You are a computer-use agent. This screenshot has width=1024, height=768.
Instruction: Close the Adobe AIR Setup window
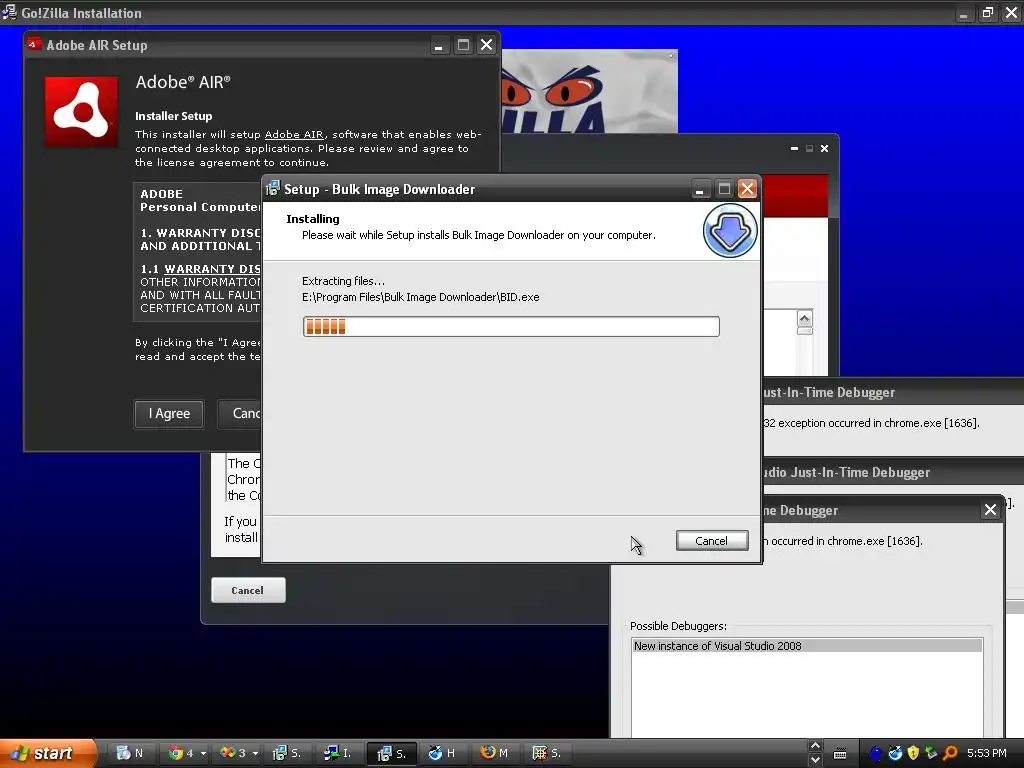tap(487, 44)
